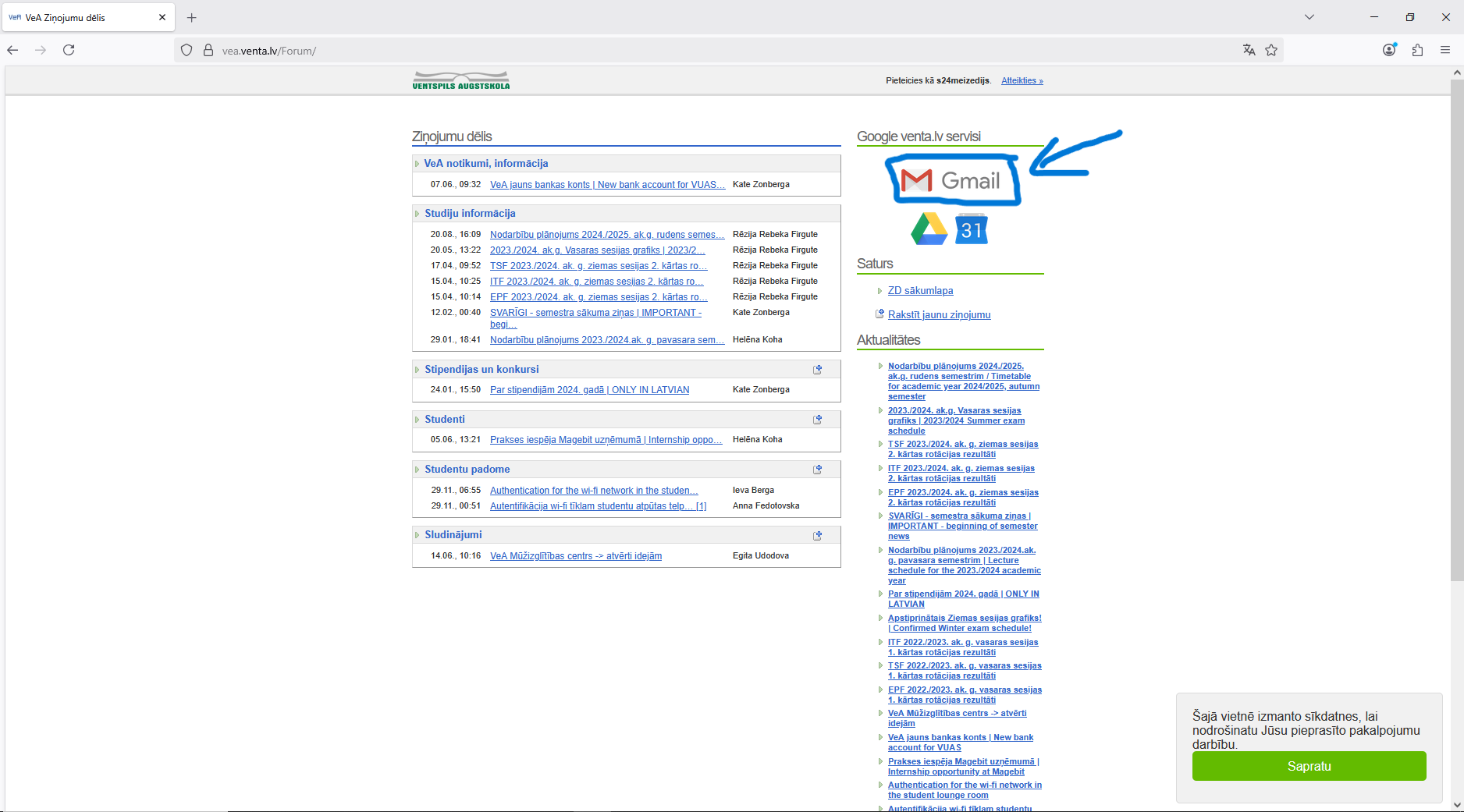
Task: Accept cookies with Sapratu button
Action: coord(1309,766)
